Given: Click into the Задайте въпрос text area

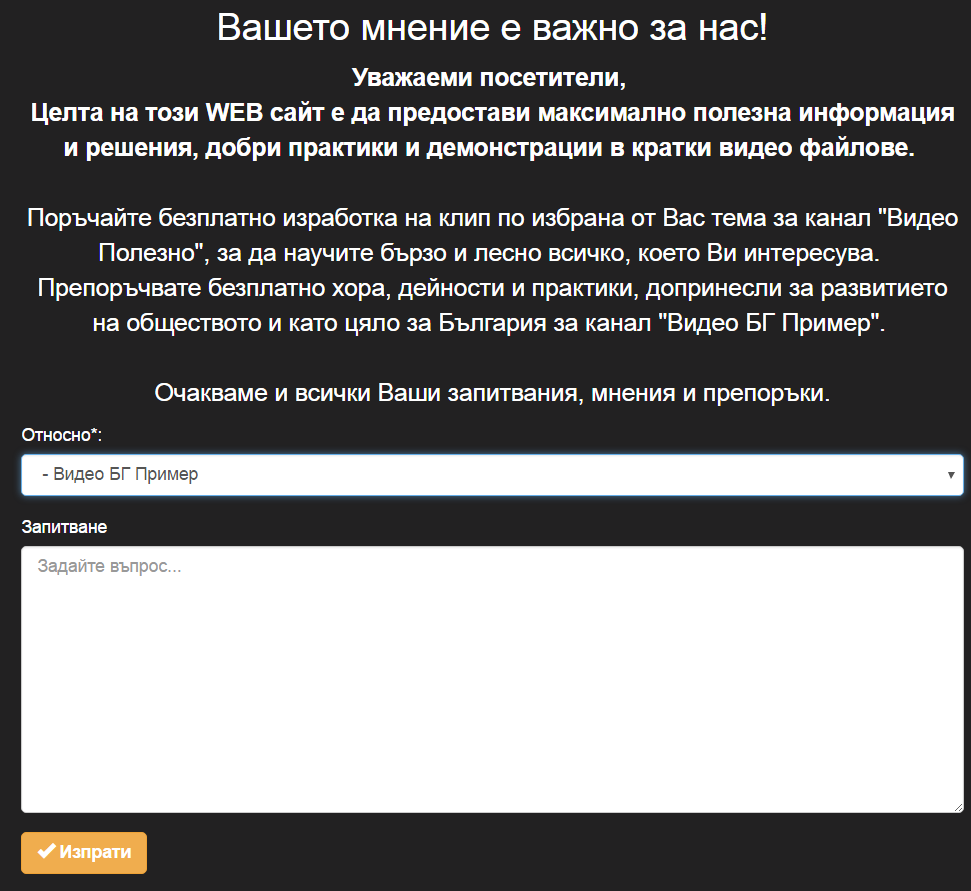Looking at the screenshot, I should [491, 680].
